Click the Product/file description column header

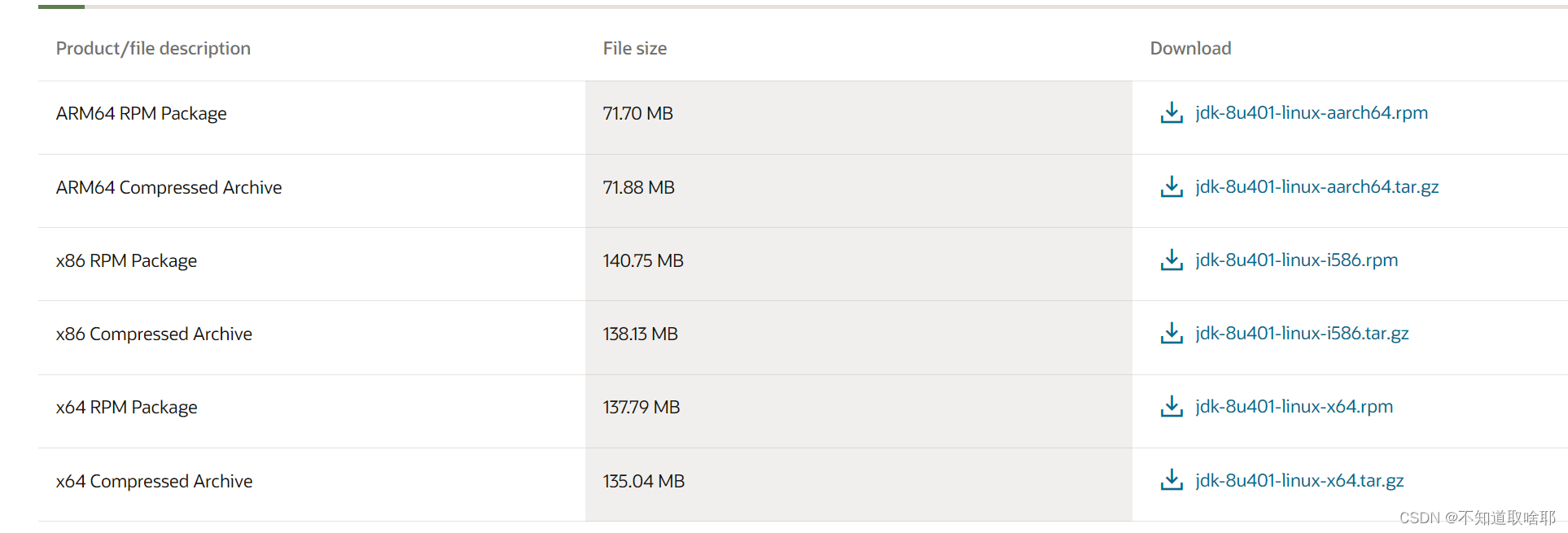[153, 49]
